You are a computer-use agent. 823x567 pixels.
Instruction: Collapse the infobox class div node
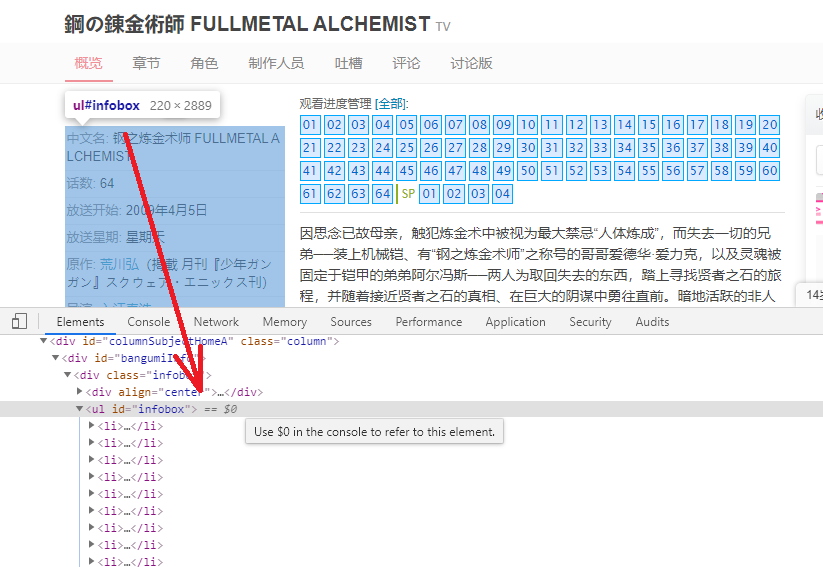[x=68, y=375]
